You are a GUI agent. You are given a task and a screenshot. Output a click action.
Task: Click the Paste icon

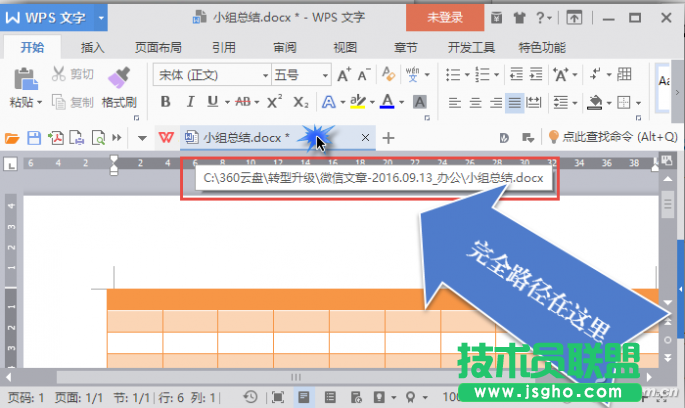25,79
